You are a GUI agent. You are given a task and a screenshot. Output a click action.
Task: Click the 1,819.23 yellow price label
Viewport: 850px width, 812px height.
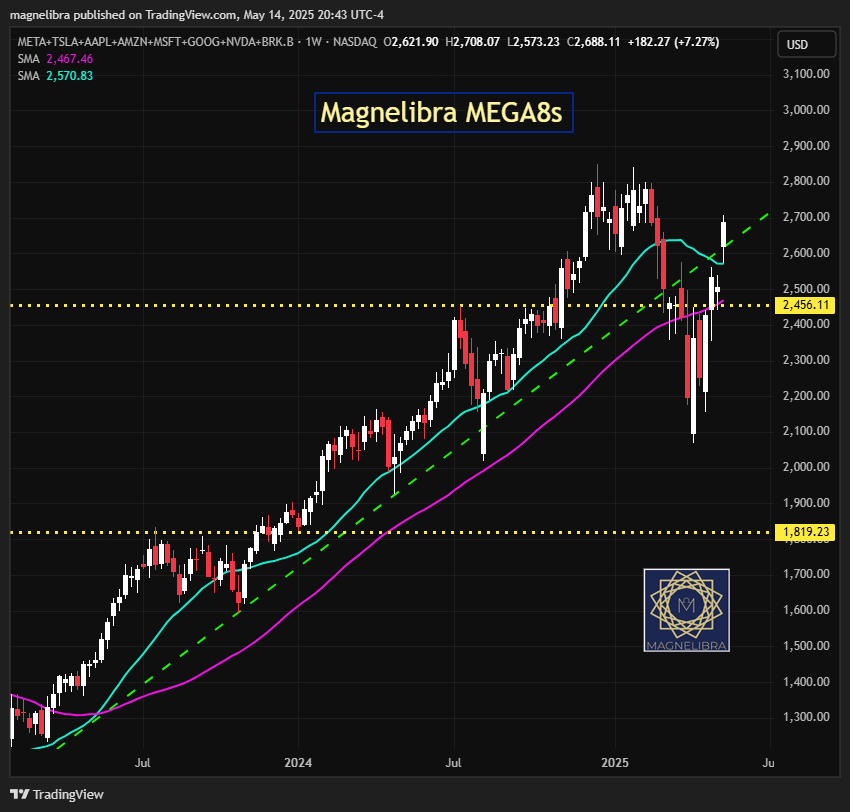(805, 532)
